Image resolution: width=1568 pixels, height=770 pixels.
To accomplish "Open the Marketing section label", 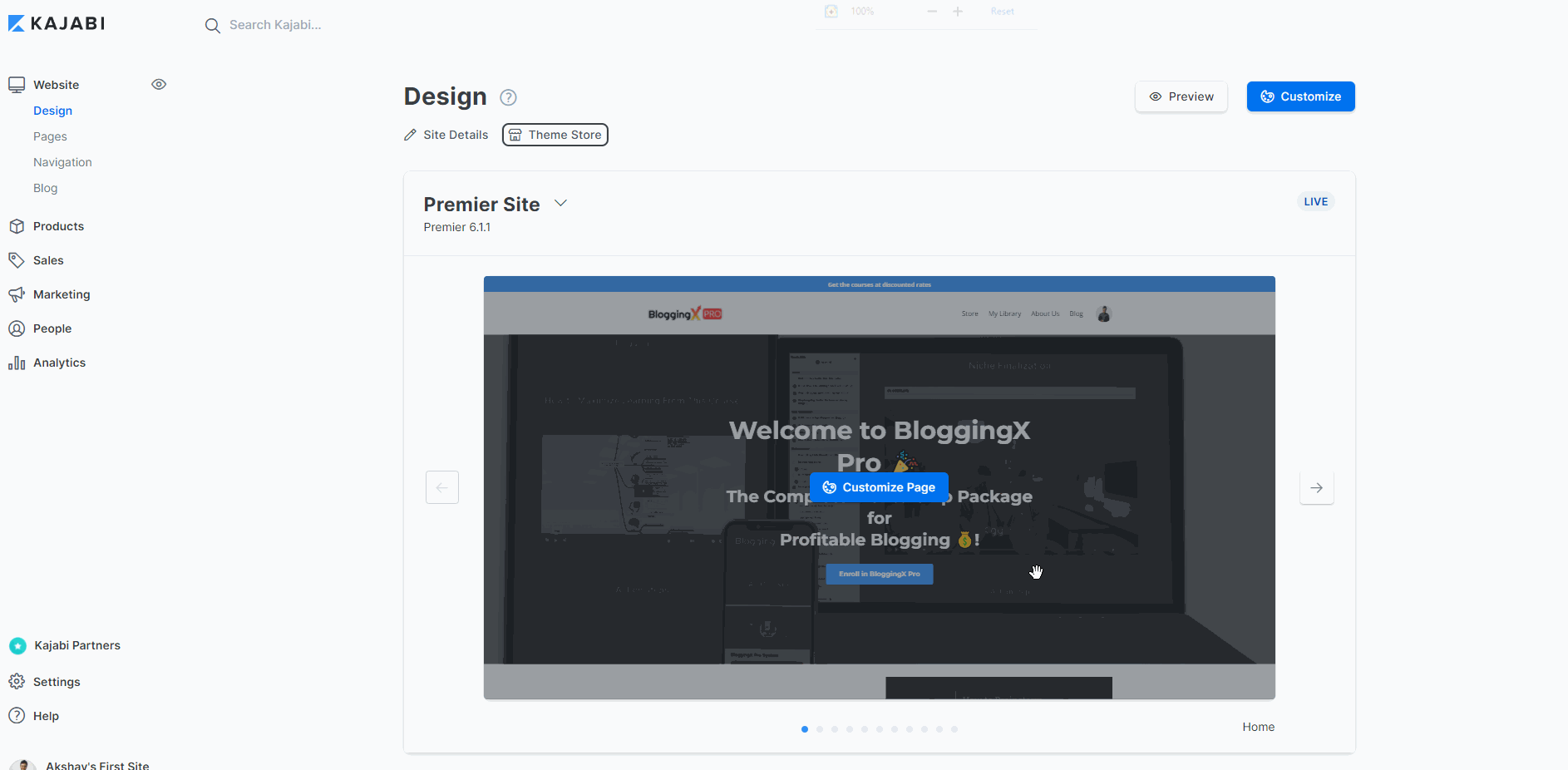I will pos(62,294).
